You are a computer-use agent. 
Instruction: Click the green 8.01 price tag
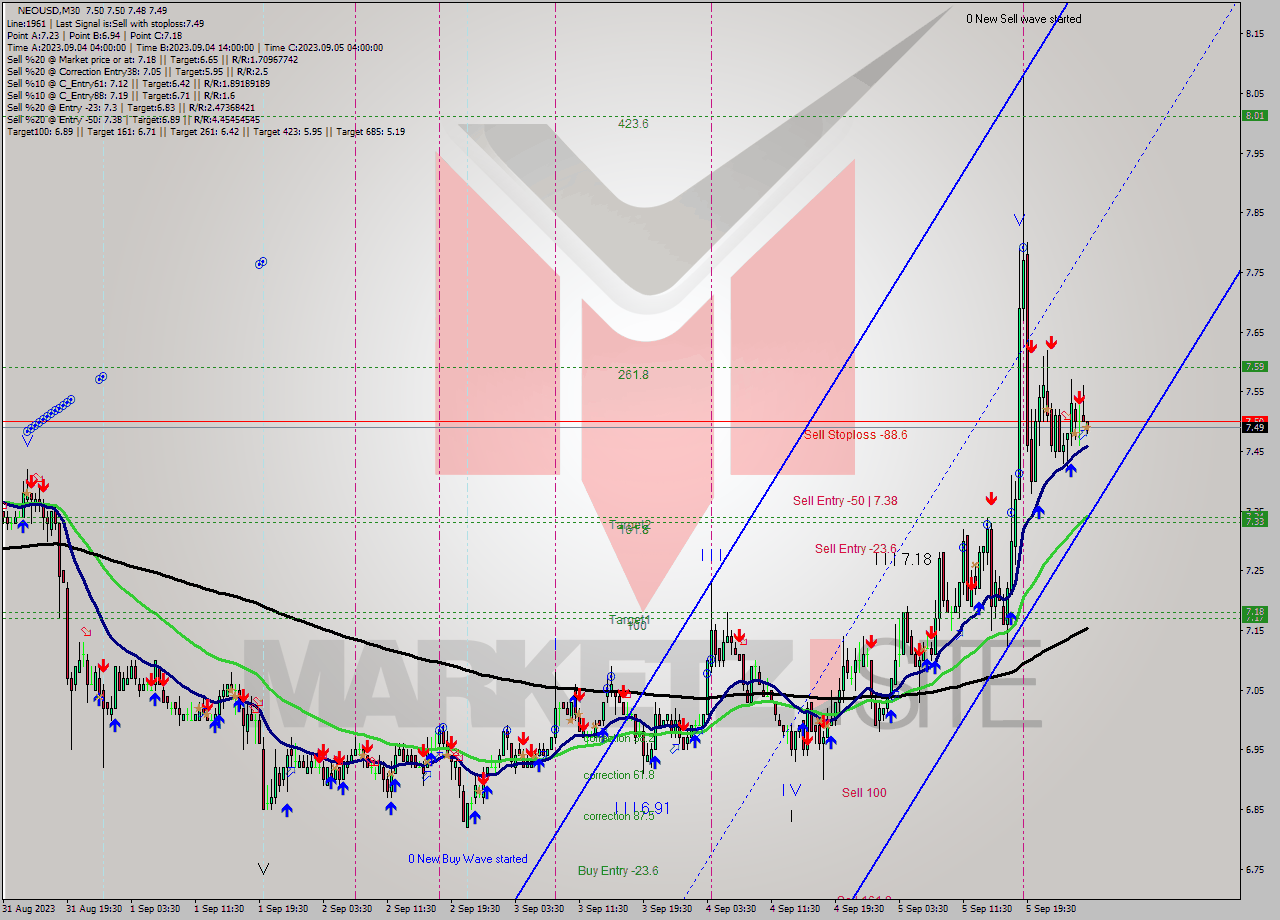1254,116
